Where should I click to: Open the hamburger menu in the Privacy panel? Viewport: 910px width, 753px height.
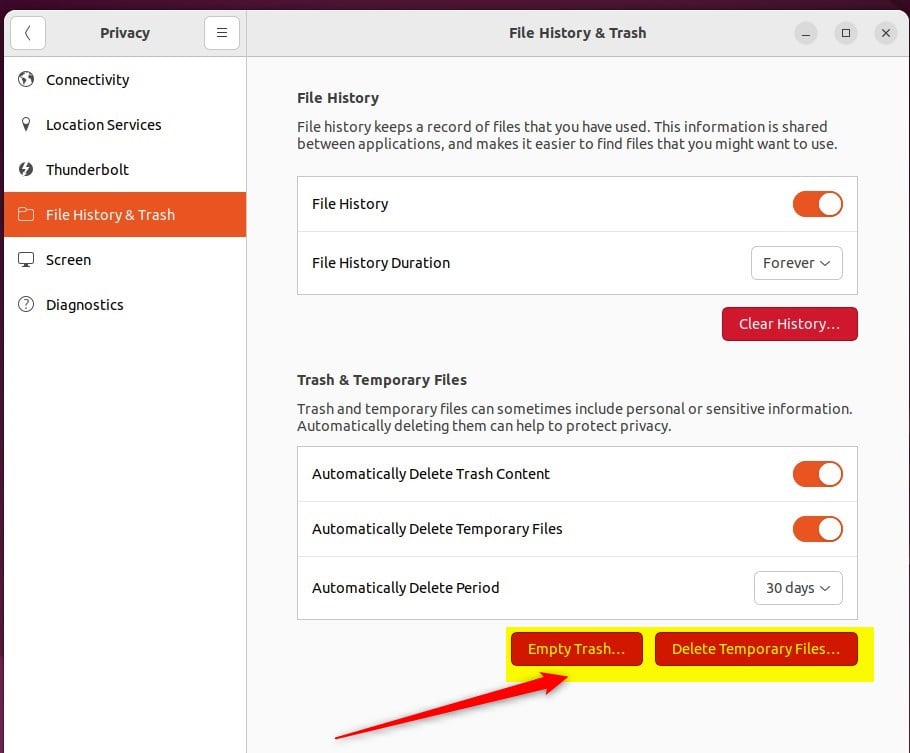pyautogui.click(x=221, y=32)
